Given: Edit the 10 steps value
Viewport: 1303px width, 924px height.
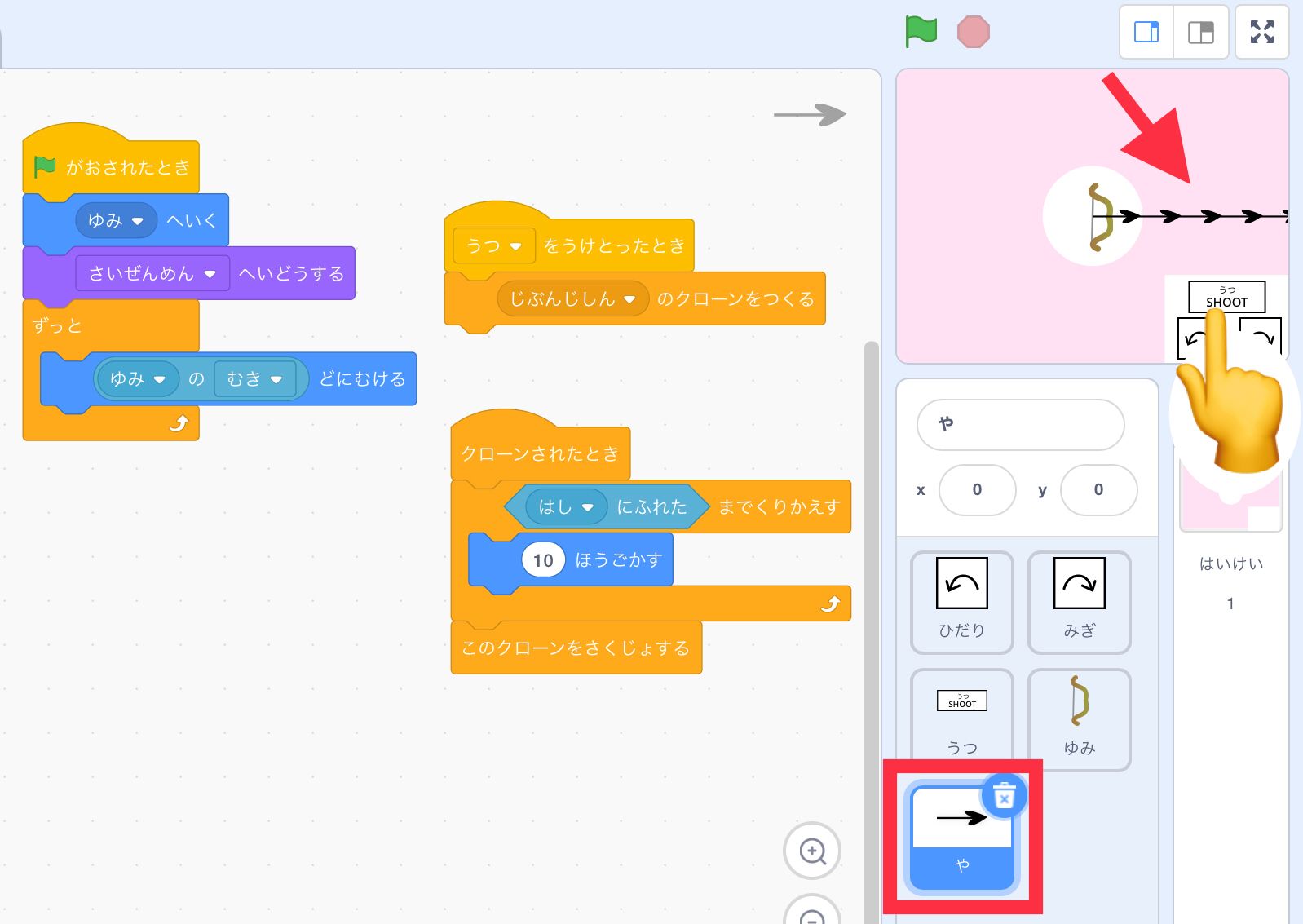Looking at the screenshot, I should [x=543, y=560].
